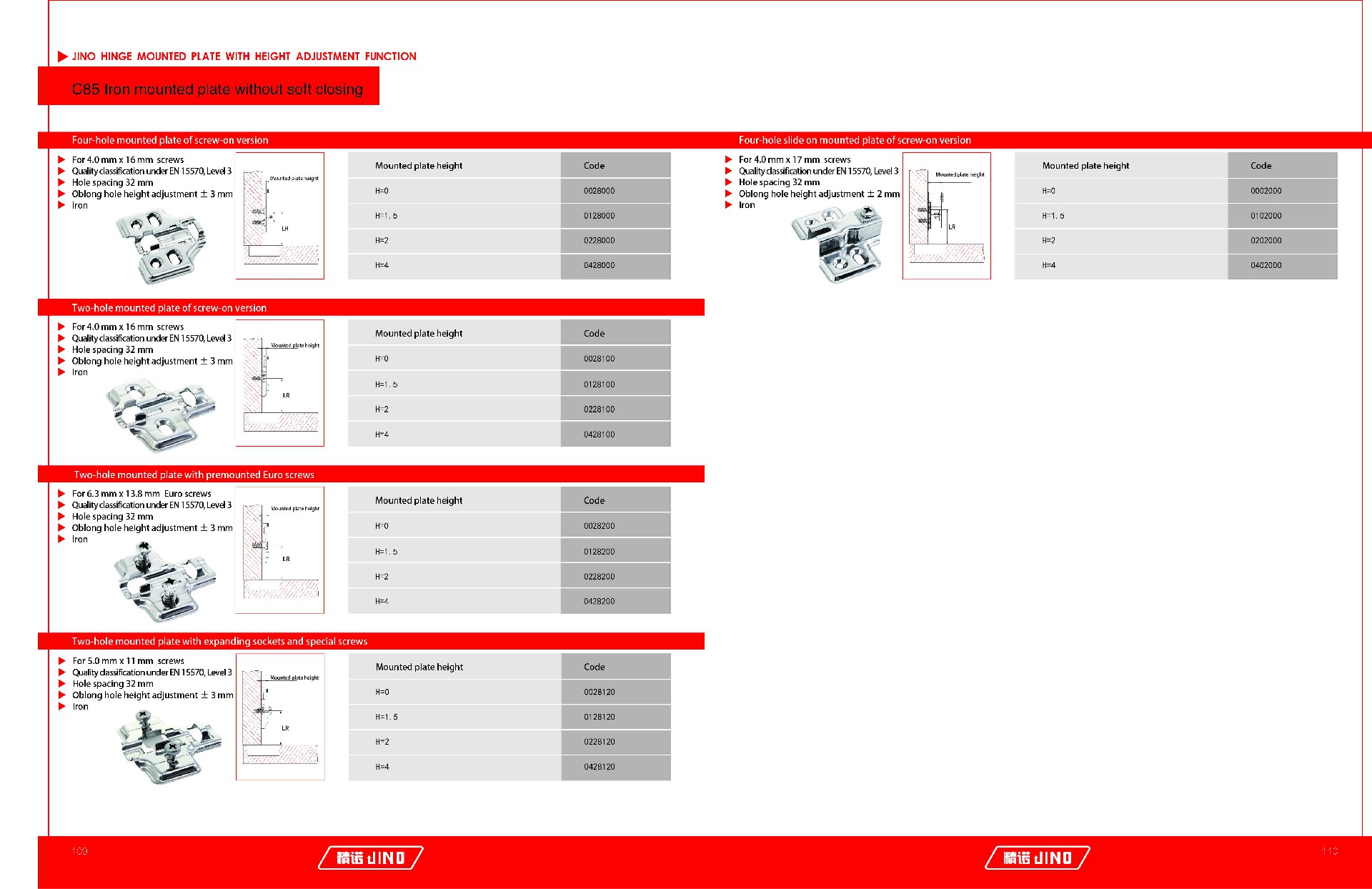1372x889 pixels.
Task: Click code 0128200 in Euro screws table
Action: (599, 552)
